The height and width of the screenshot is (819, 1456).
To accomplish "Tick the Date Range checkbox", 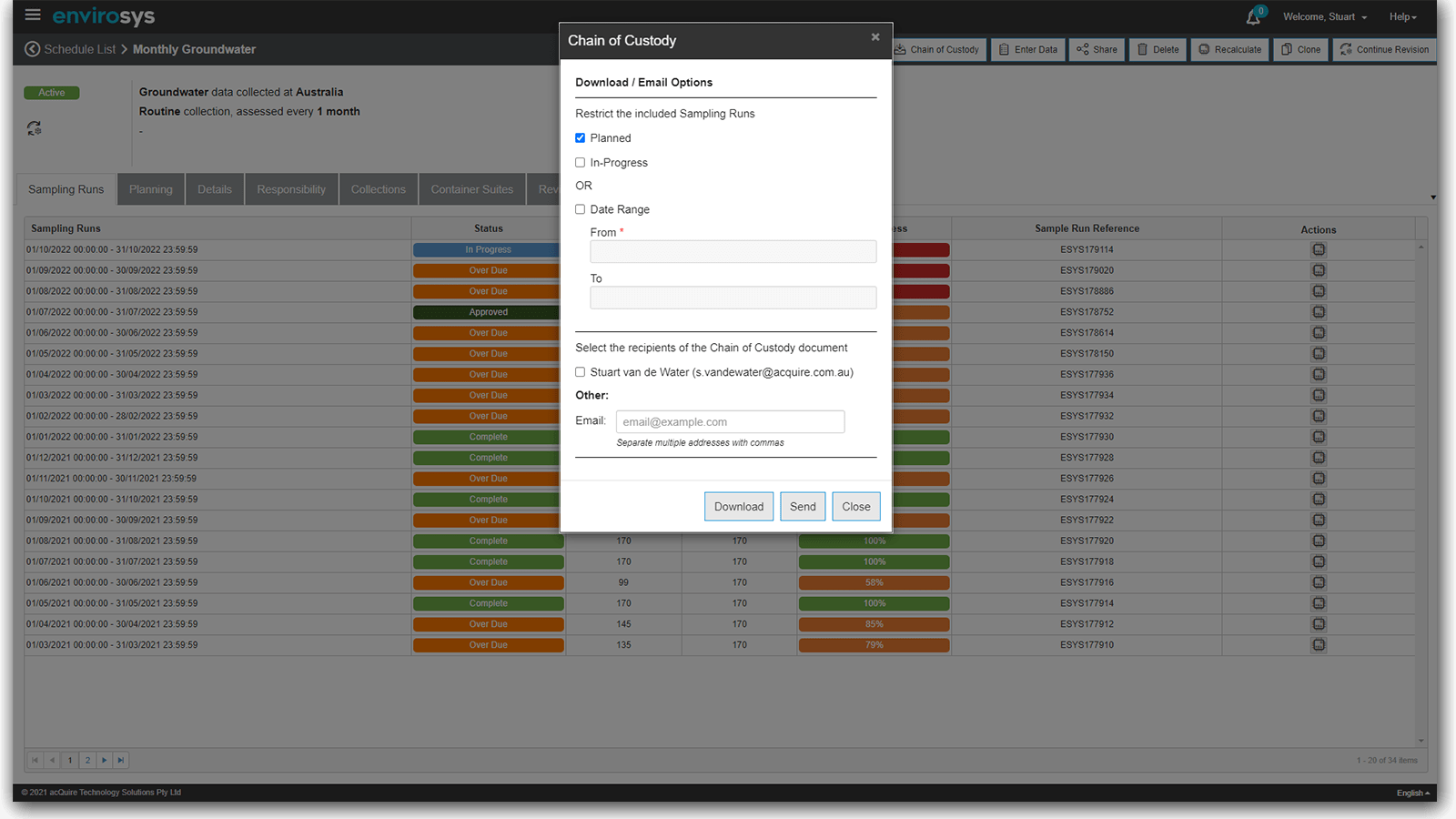I will click(x=580, y=209).
